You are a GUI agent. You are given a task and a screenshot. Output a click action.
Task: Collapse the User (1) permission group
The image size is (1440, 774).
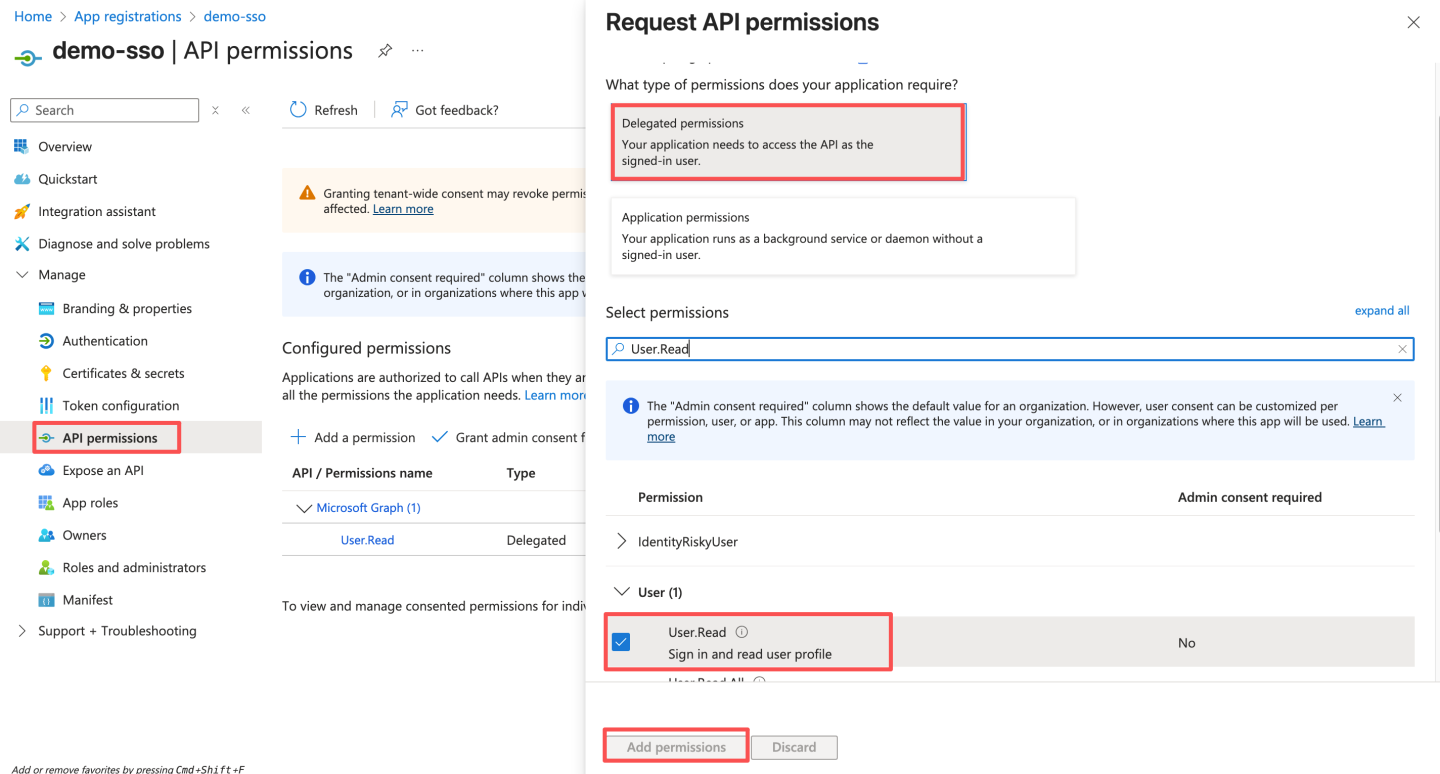click(x=622, y=592)
